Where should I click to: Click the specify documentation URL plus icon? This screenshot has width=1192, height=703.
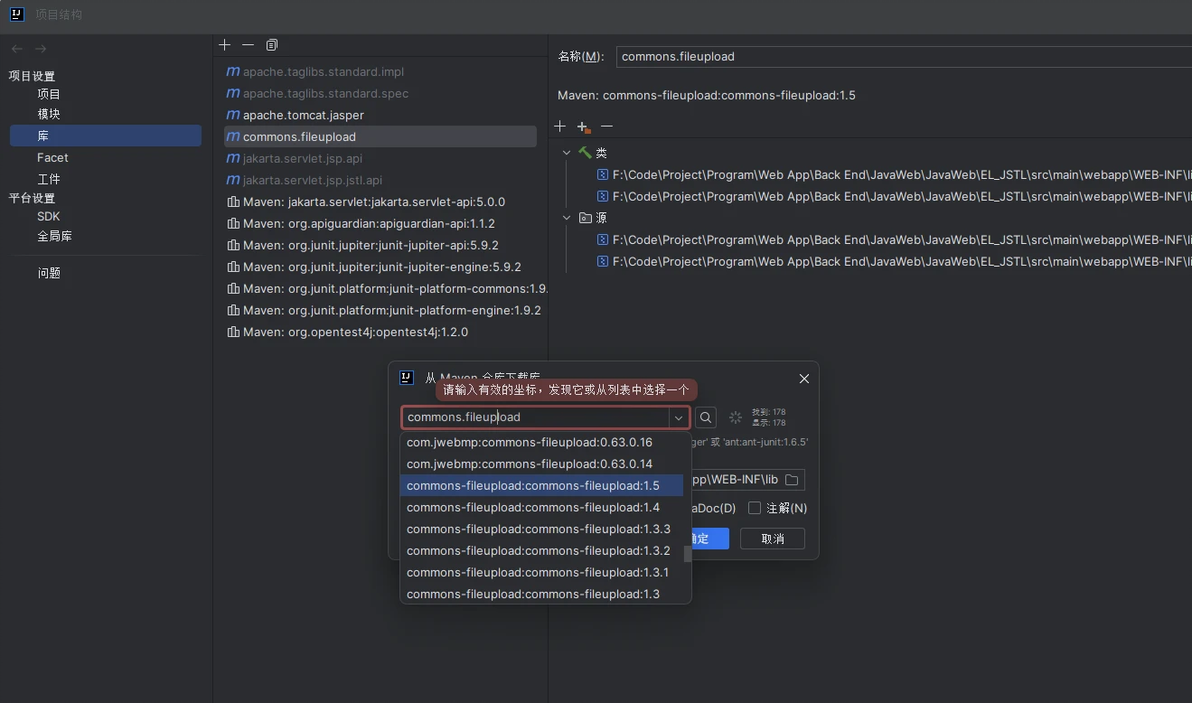point(583,126)
